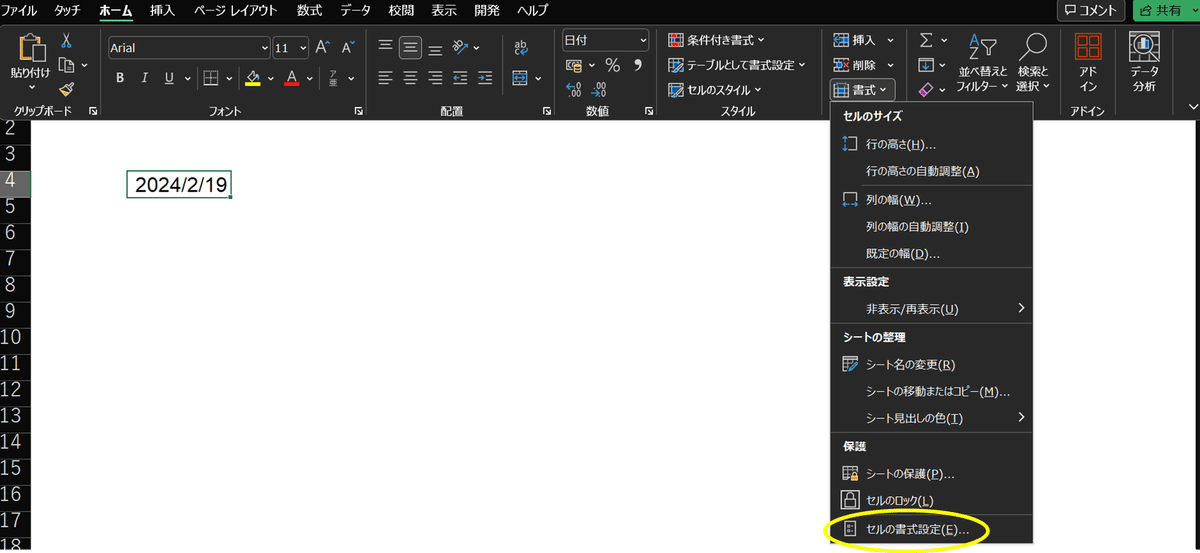Apply comma style number format icon
The image size is (1200, 553).
[638, 65]
